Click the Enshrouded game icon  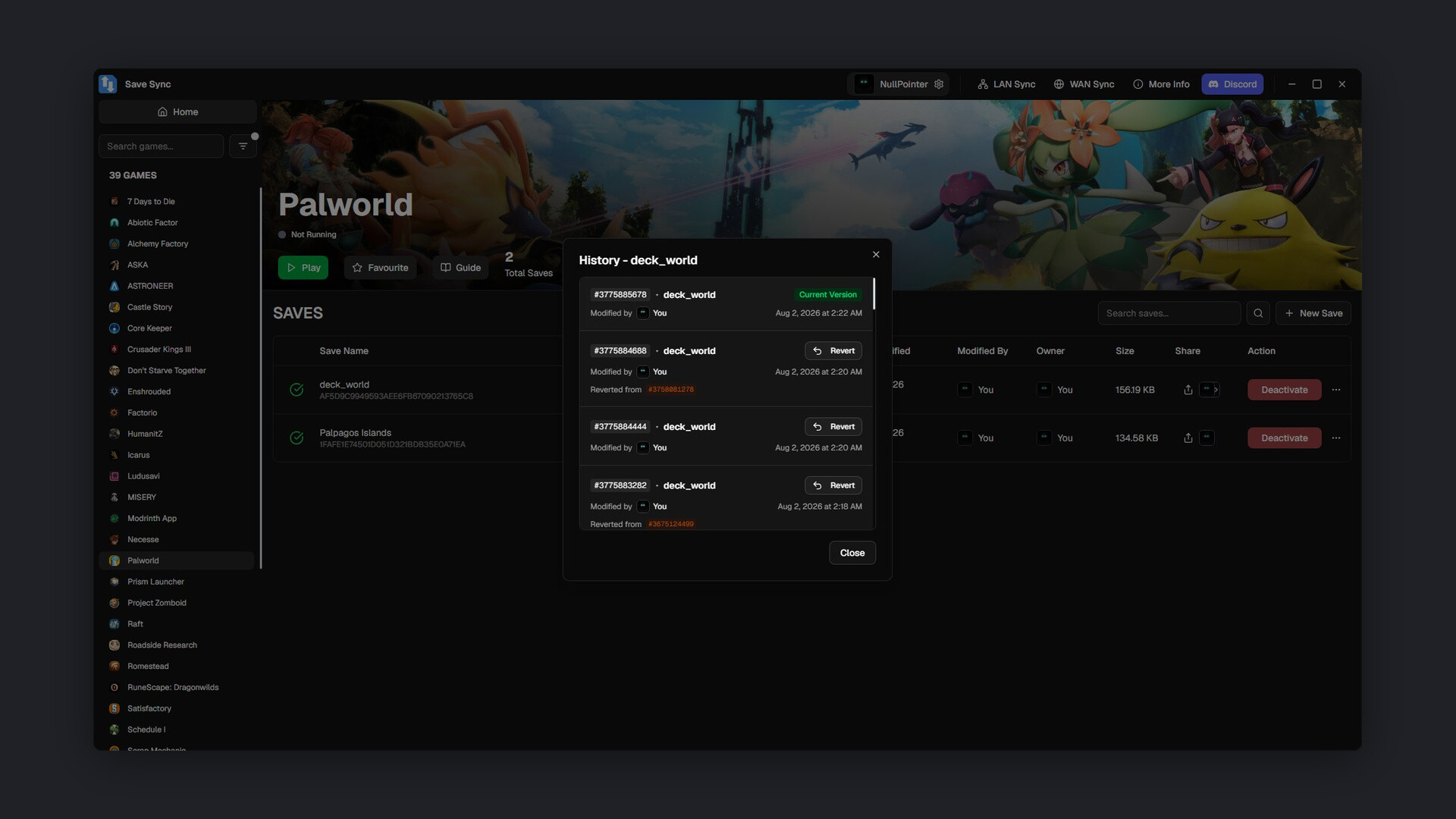coord(115,392)
